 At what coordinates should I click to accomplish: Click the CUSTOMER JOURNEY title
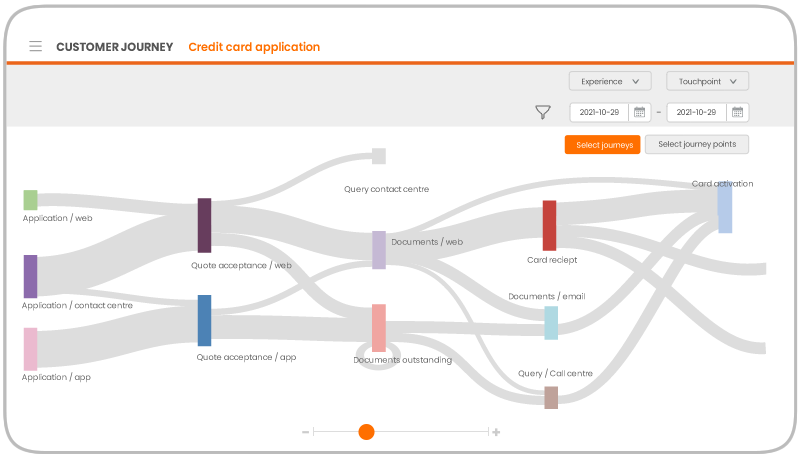tap(115, 47)
